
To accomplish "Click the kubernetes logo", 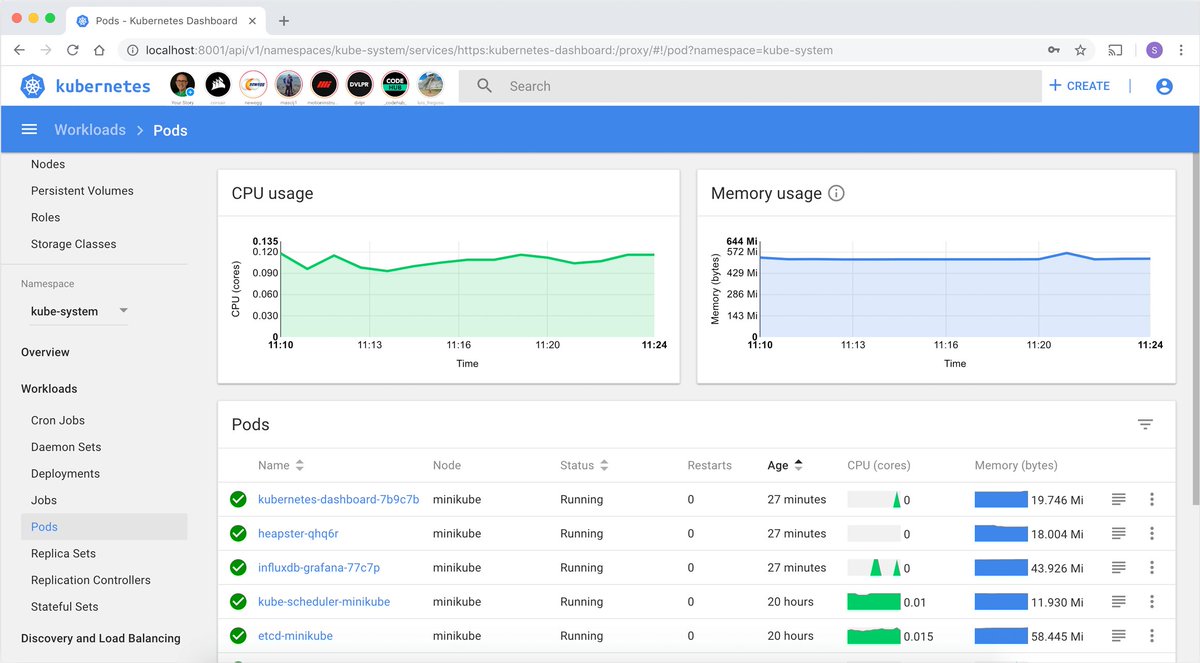I will click(33, 86).
